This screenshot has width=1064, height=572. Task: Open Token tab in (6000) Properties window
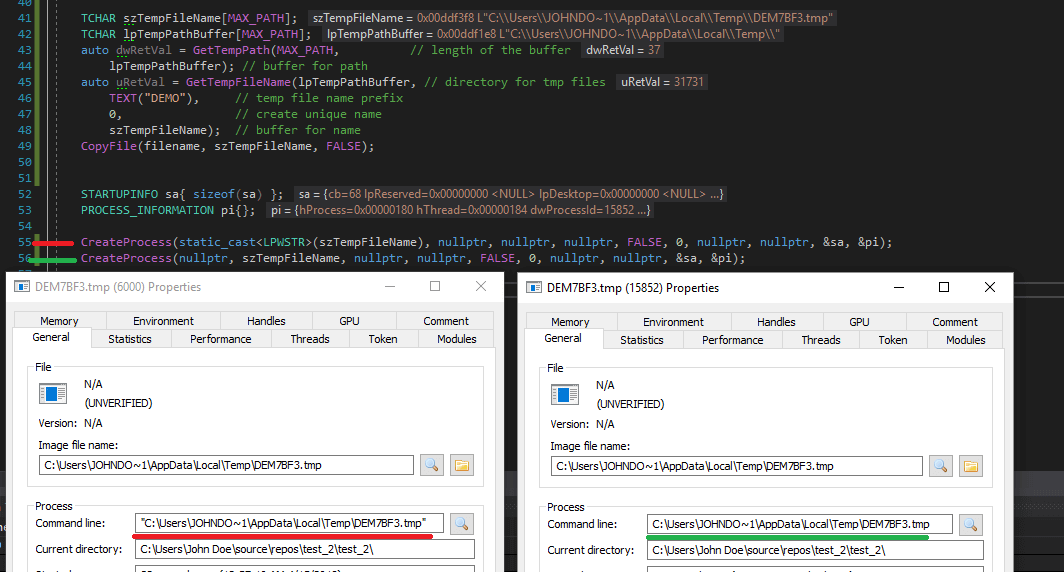click(383, 339)
